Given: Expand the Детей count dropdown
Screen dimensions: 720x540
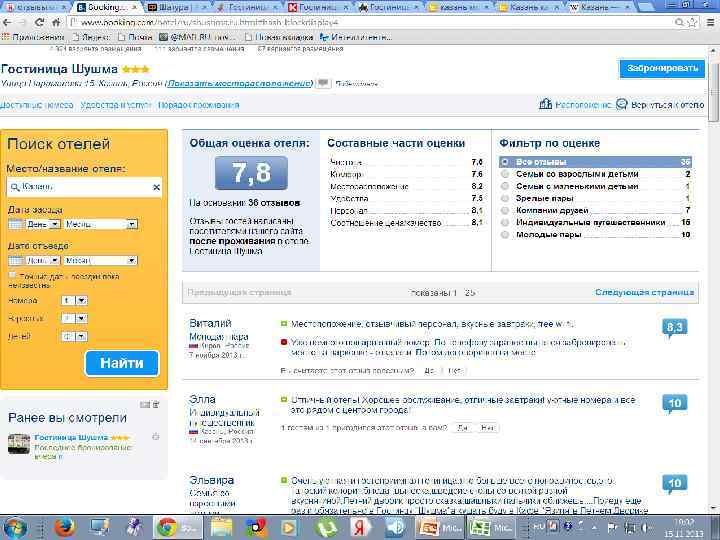Looking at the screenshot, I should [x=74, y=337].
